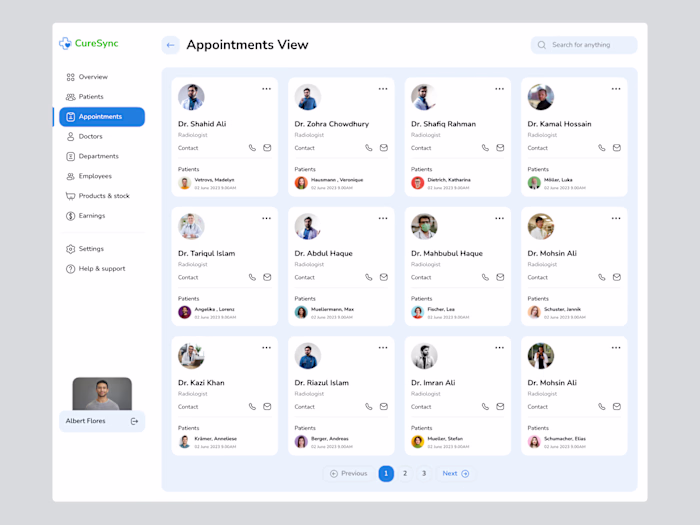Screen dimensions: 700x525
Task: Open the three-dot menu on Dr. Kamal Hossain's card
Action: pos(616,89)
